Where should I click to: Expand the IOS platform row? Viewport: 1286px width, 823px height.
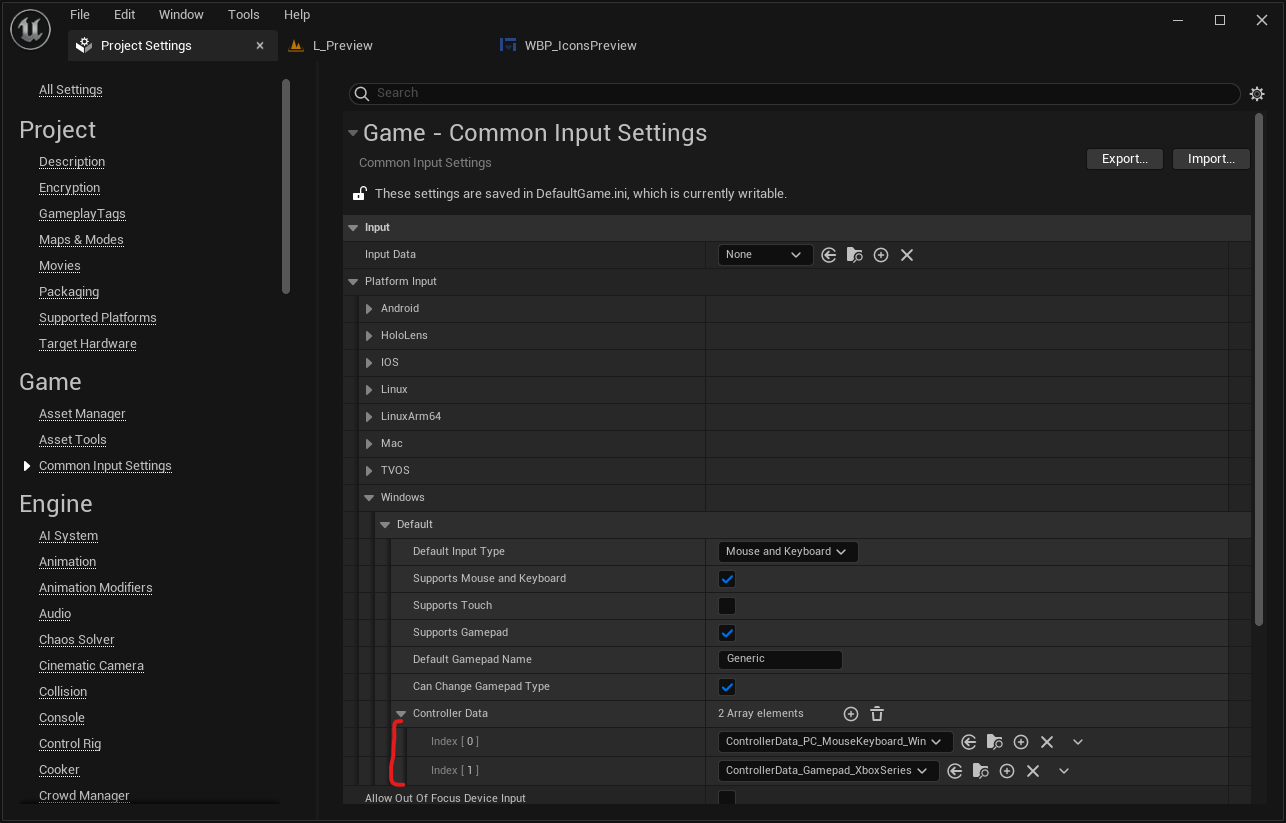[x=369, y=363]
